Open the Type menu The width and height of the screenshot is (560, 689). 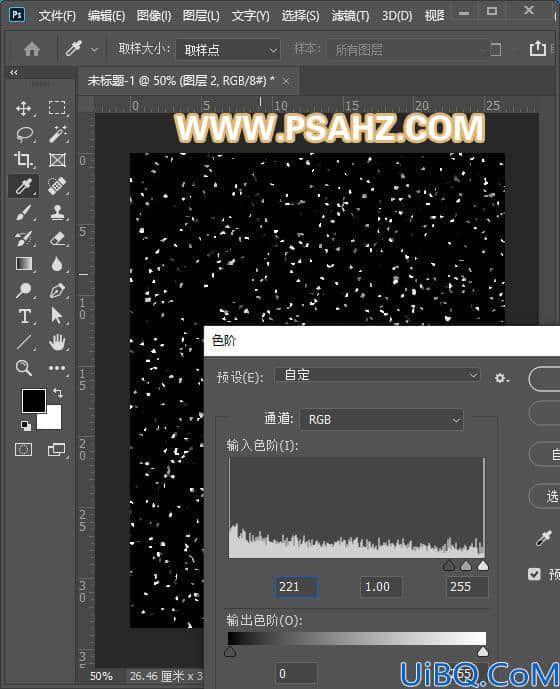(x=251, y=16)
